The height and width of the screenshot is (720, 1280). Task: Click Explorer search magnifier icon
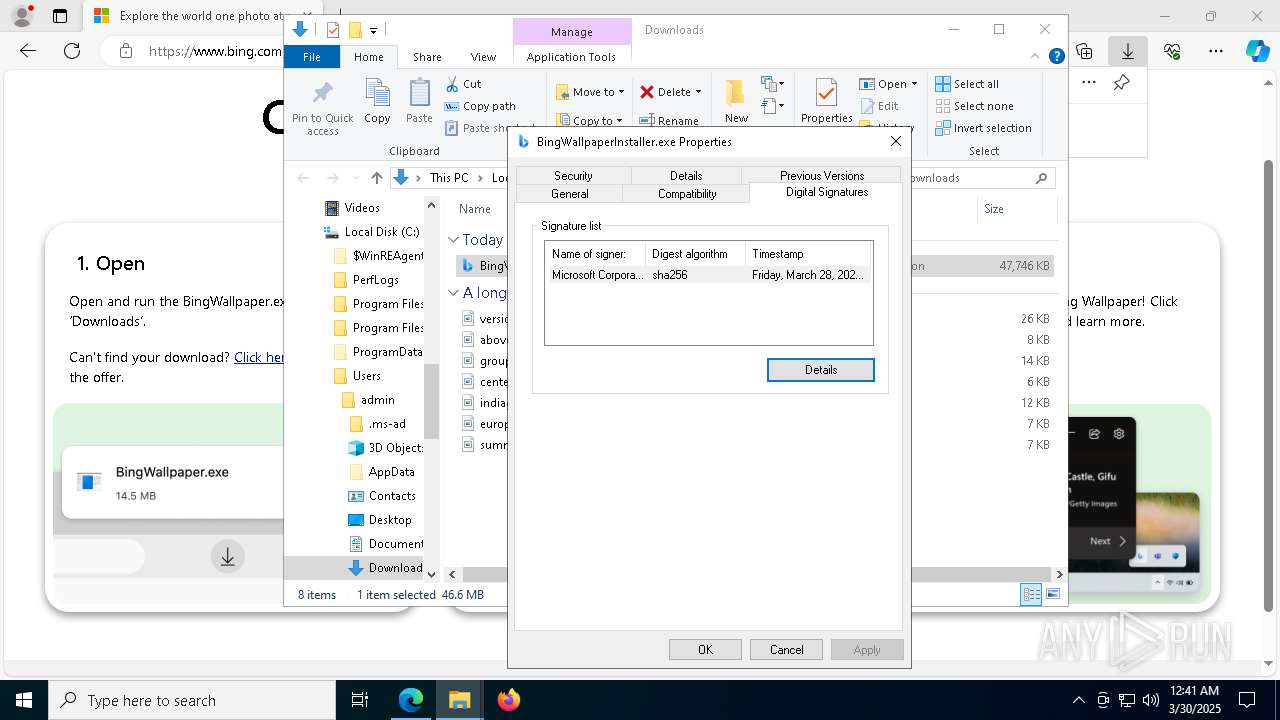pos(1041,178)
